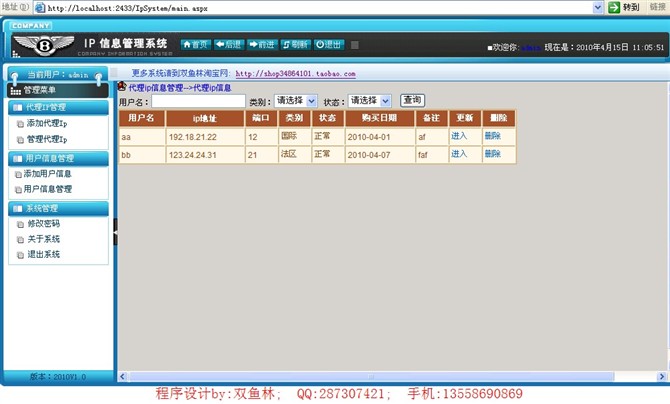Collapse the 代理IP管理 menu section
The width and height of the screenshot is (670, 404).
(x=59, y=107)
